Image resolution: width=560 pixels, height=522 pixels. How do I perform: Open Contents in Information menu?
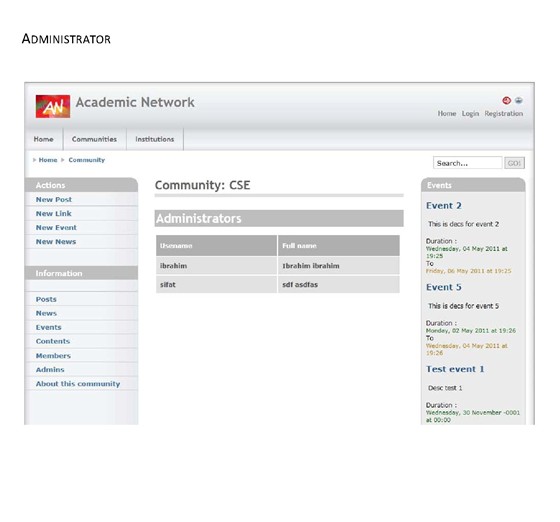pos(52,341)
